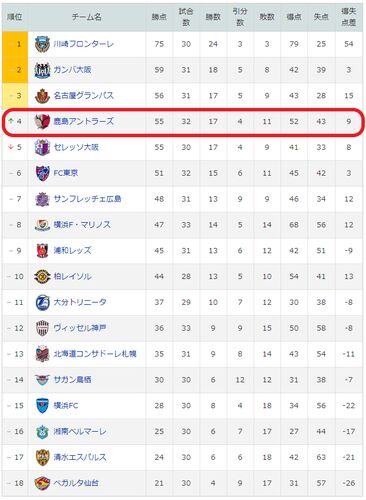Open the サンフレッチェ広島 team link
Viewport: 366px width, 500px height.
coord(87,199)
